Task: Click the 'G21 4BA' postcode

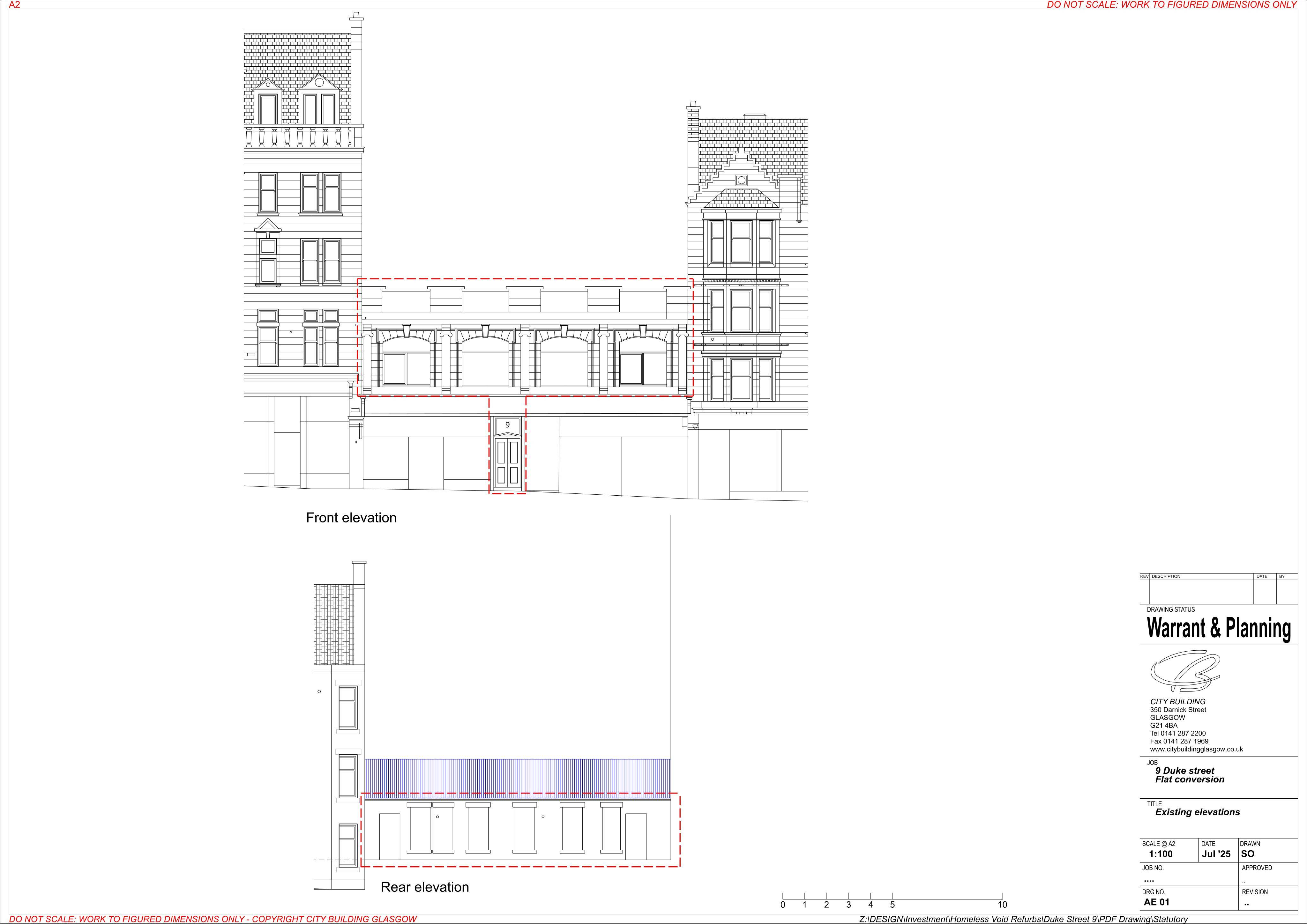Action: (1163, 725)
